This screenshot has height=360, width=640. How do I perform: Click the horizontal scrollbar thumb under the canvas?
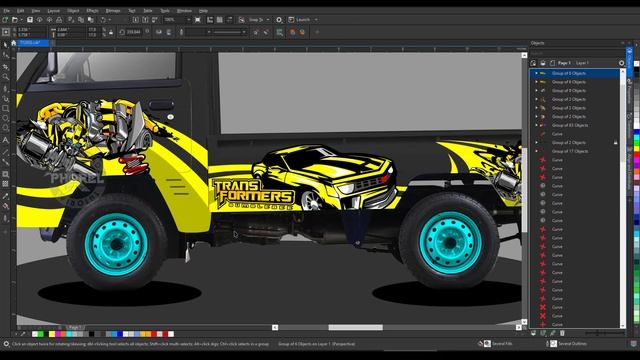click(356, 327)
